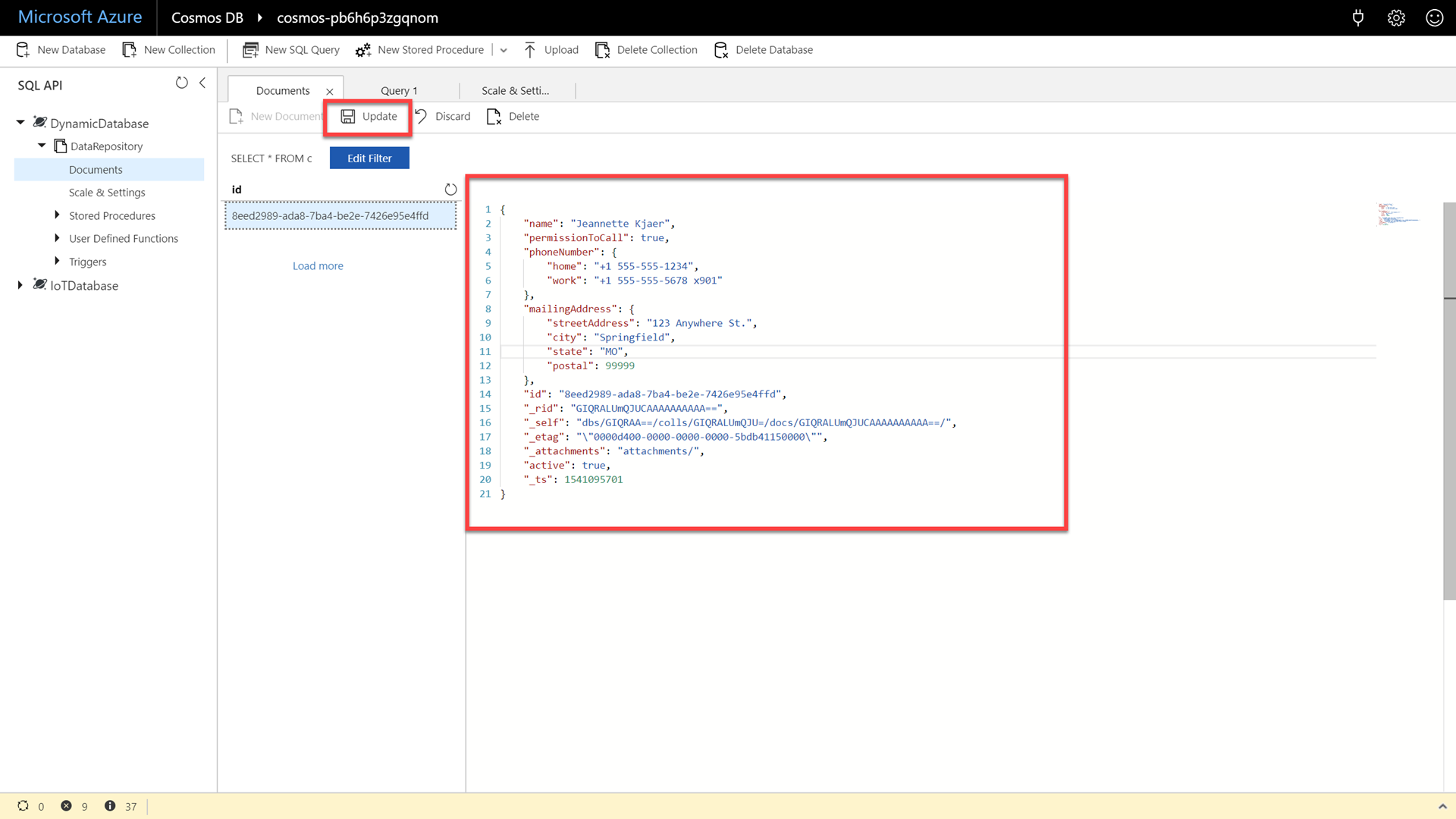Click the Delete Collection icon
Viewport: 1456px width, 819px height.
pos(603,50)
